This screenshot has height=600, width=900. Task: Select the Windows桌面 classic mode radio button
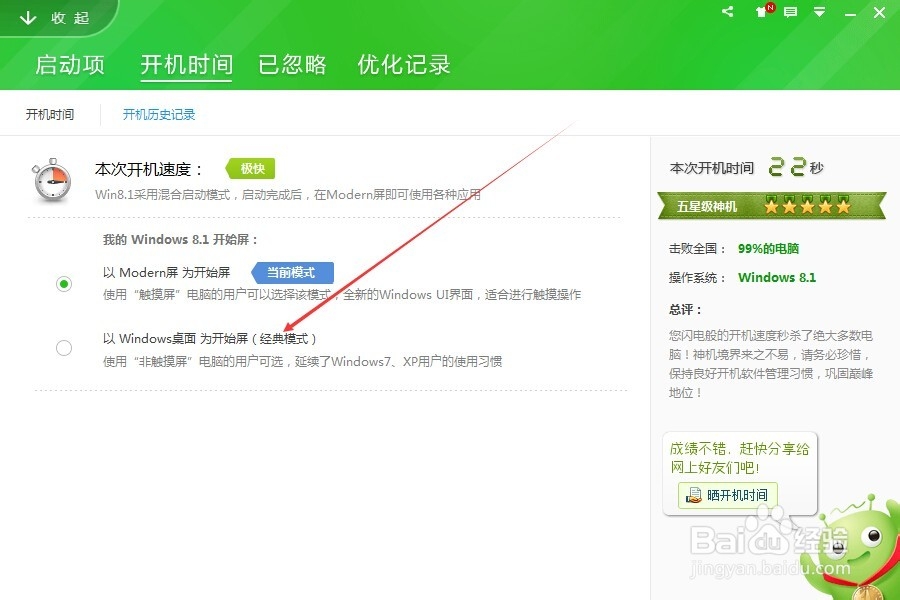tap(64, 347)
